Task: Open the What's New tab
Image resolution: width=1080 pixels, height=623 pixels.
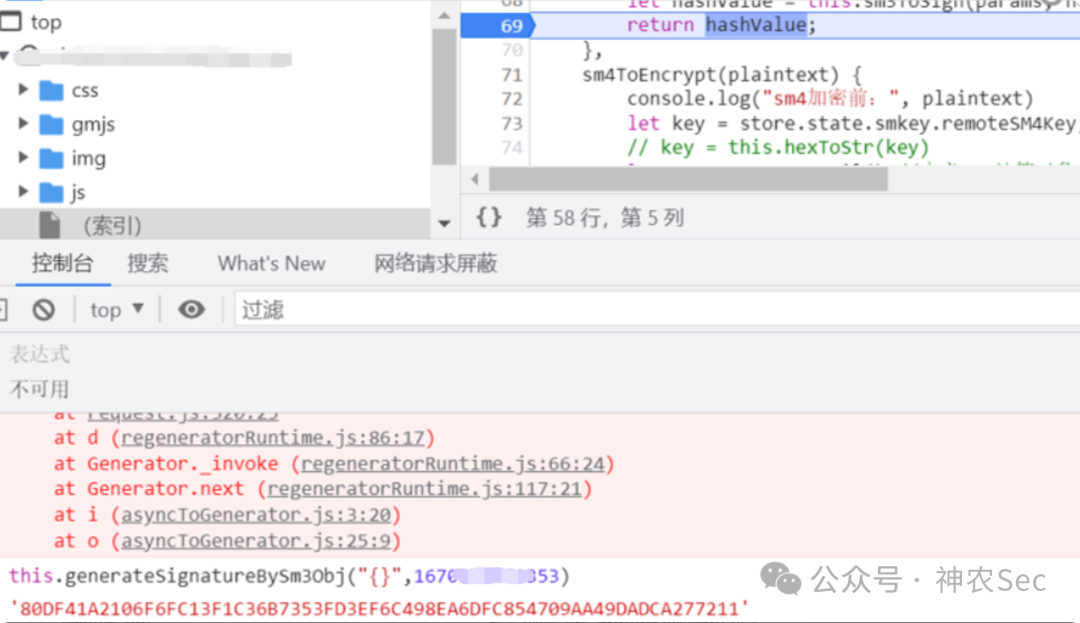Action: point(271,264)
